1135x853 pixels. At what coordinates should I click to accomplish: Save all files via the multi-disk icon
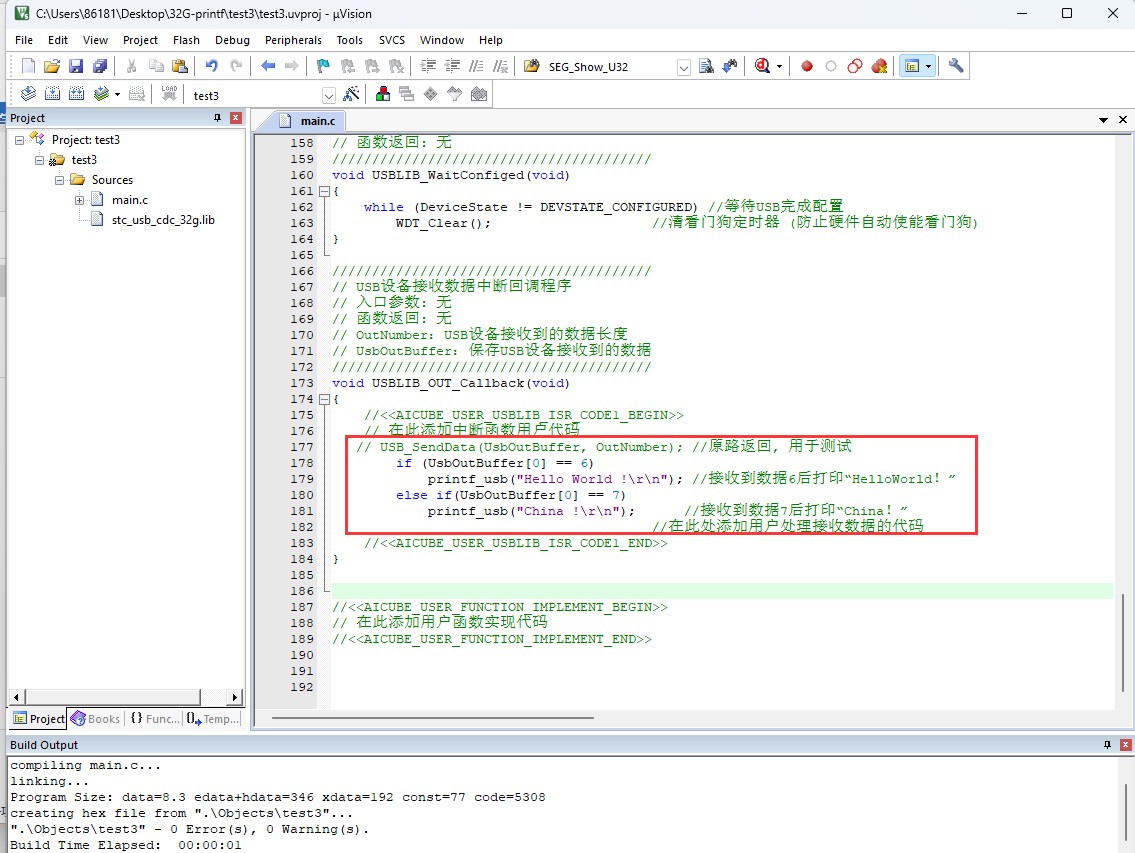(x=100, y=67)
